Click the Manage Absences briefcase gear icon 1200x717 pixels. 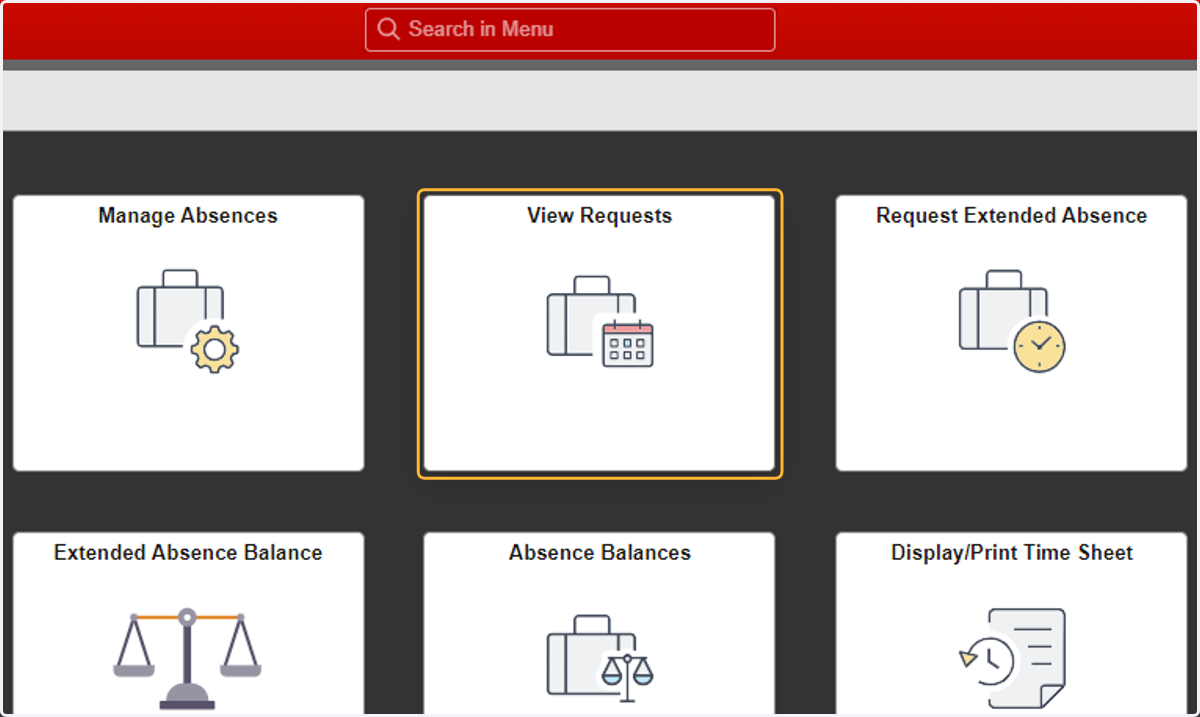click(188, 321)
